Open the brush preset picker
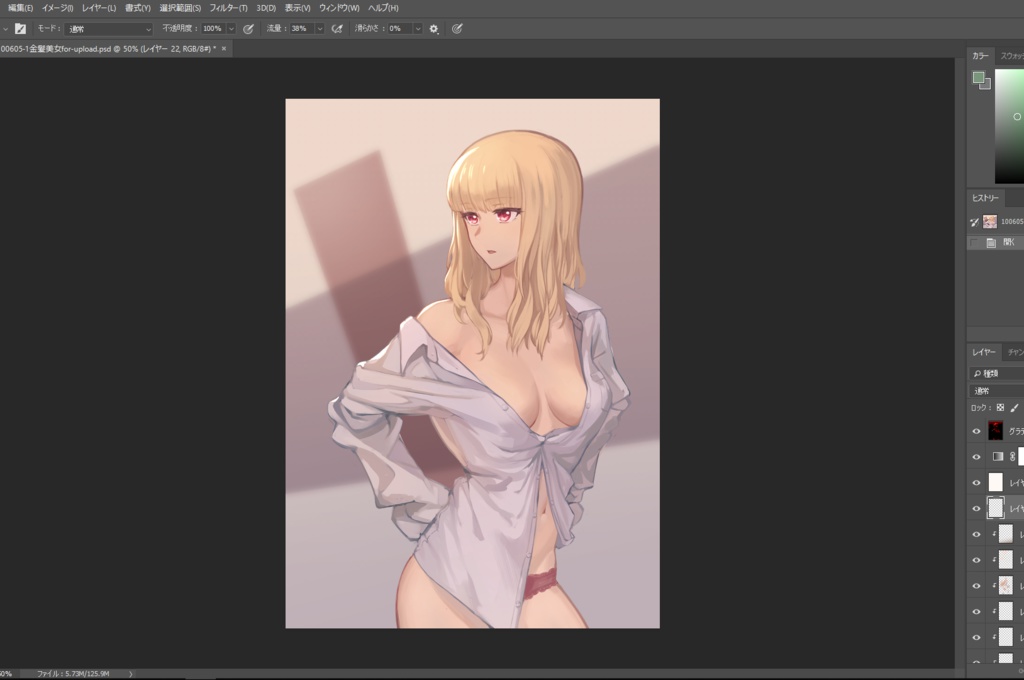1024x680 pixels. (21, 28)
